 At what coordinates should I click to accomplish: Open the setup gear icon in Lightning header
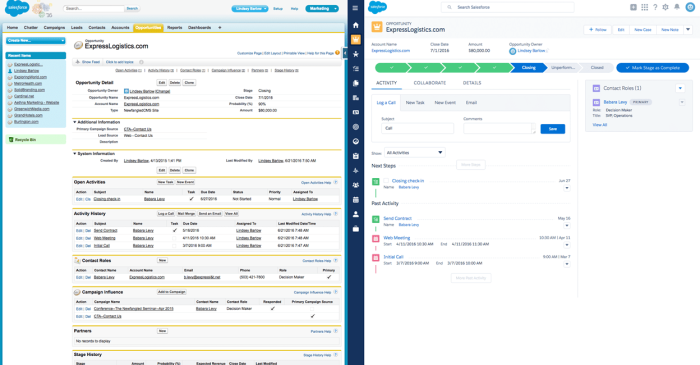666,7
